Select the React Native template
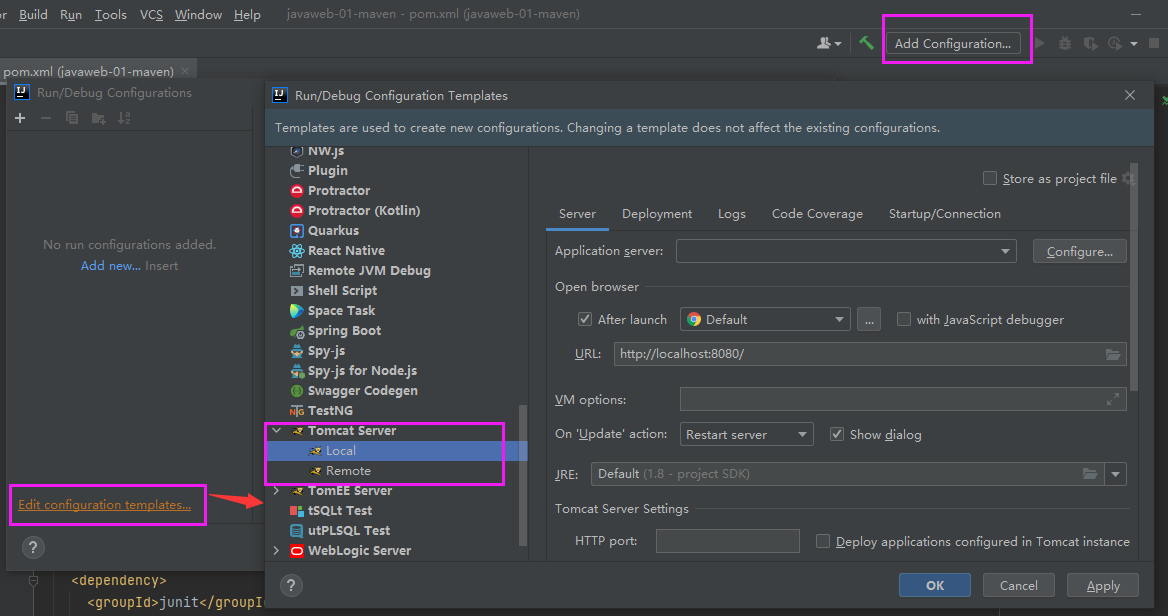This screenshot has width=1168, height=616. point(346,251)
